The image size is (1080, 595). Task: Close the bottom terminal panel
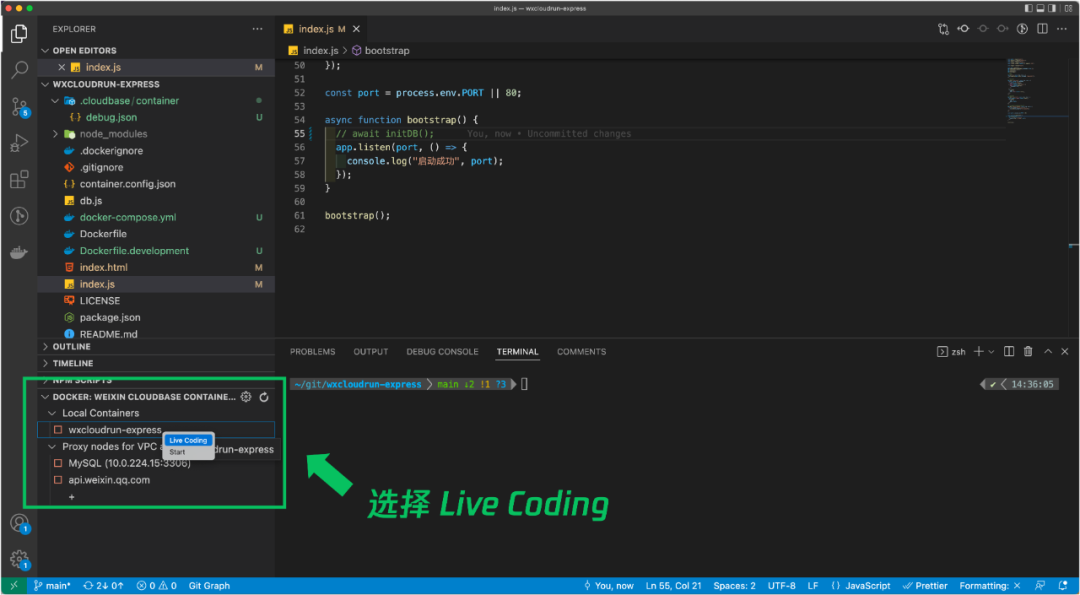(1065, 351)
